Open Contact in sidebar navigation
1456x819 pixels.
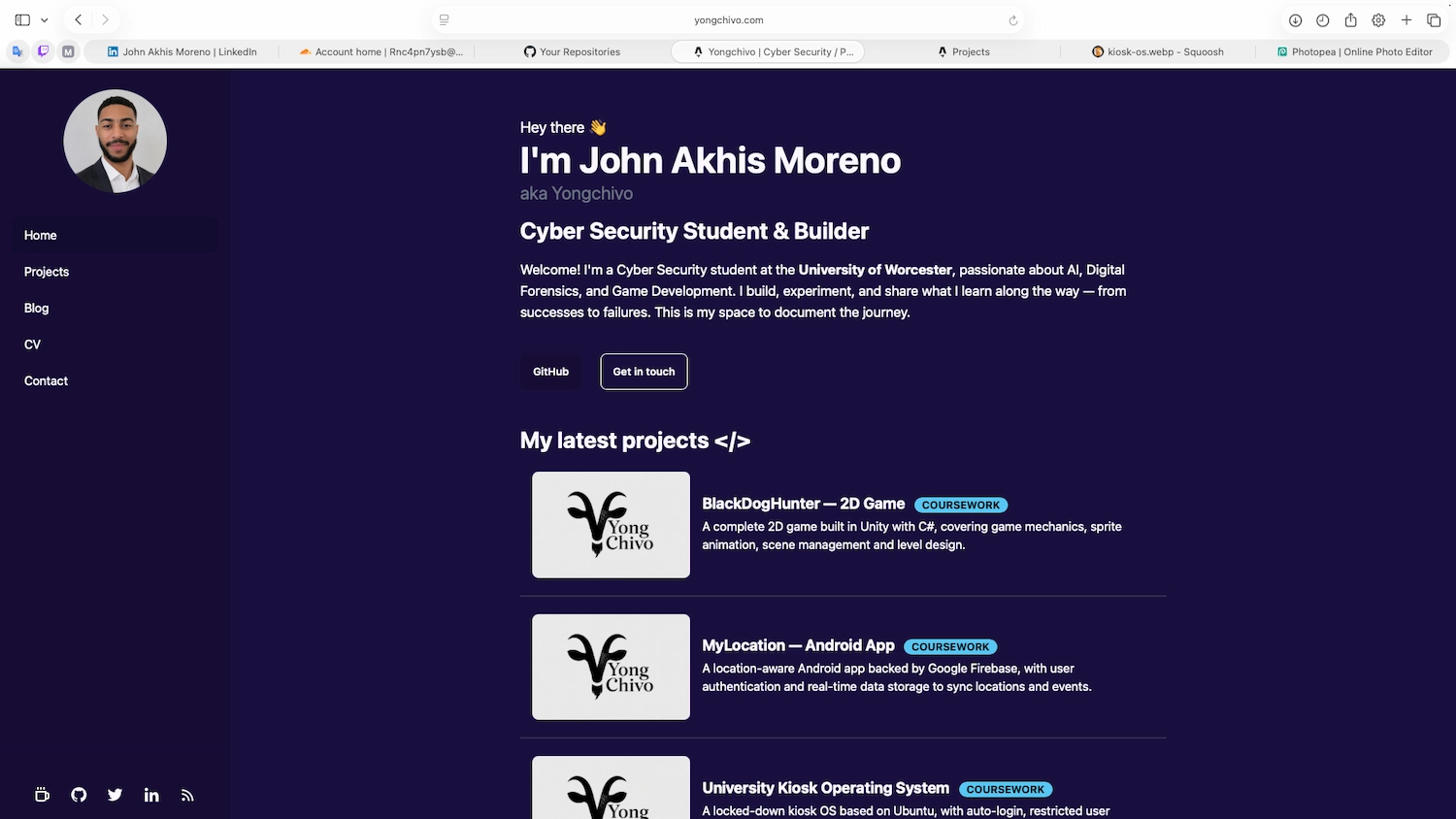coord(115,380)
